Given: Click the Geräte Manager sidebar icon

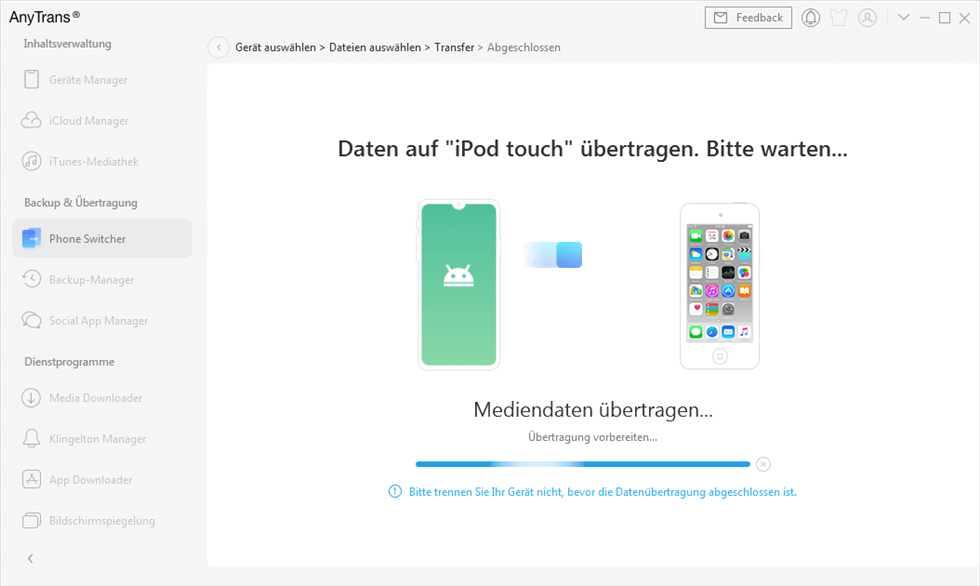Looking at the screenshot, I should 31,80.
